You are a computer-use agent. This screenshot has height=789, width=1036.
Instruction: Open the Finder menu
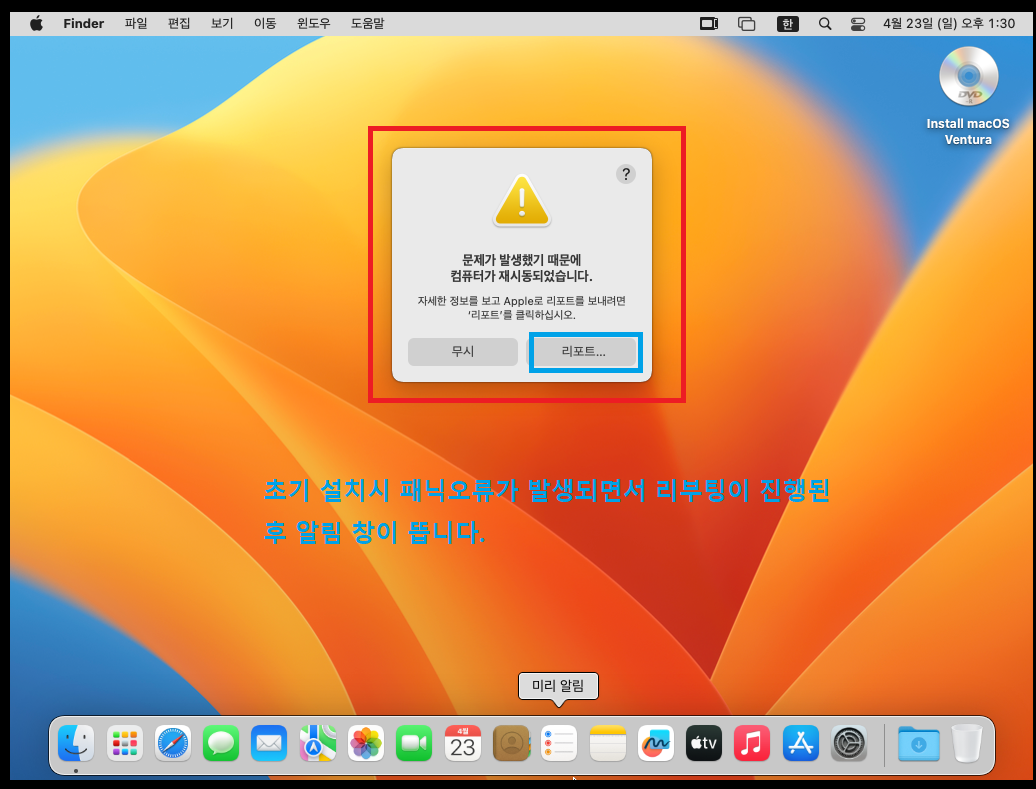click(83, 24)
